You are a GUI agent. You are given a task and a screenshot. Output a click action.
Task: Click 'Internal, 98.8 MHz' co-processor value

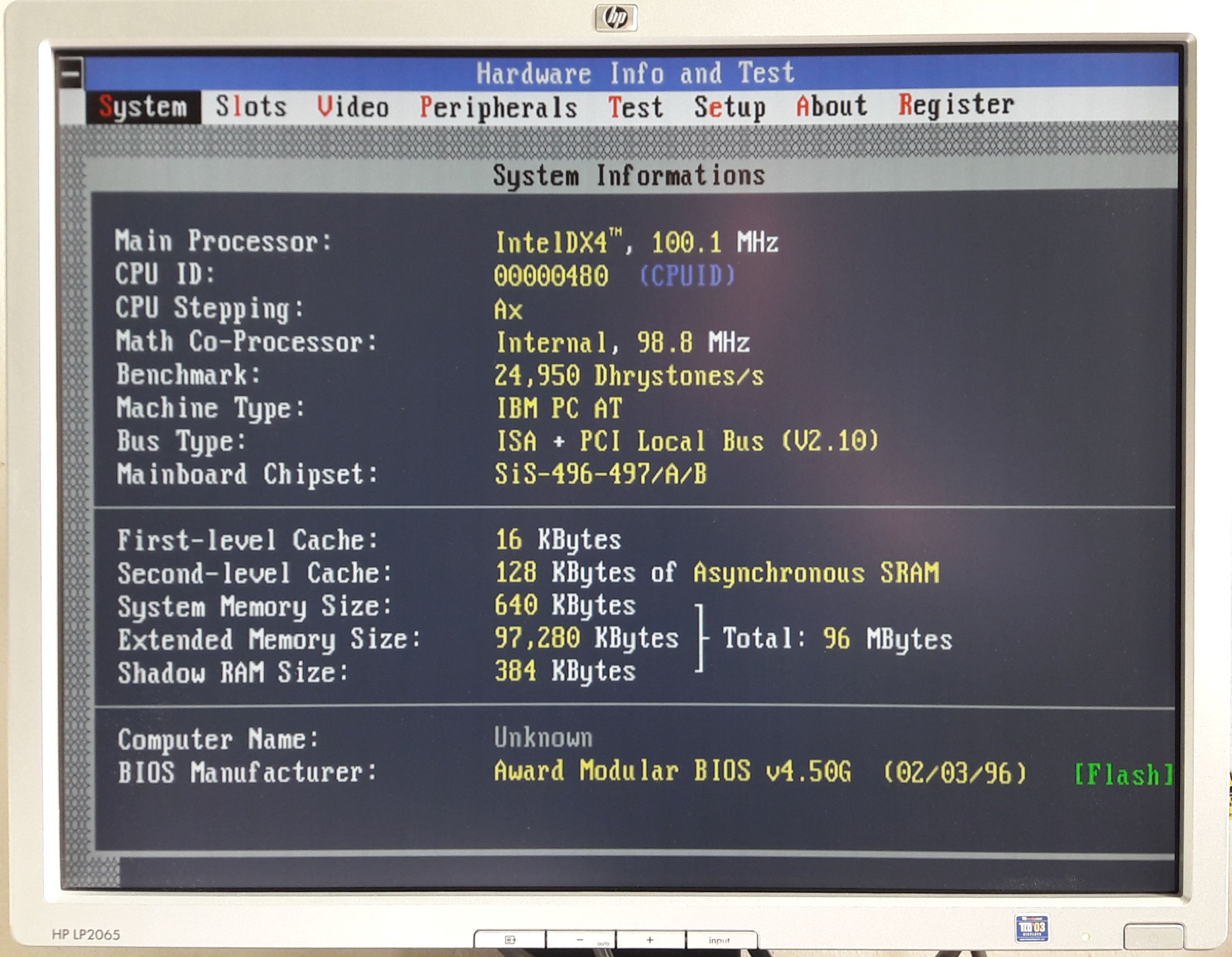[x=623, y=342]
